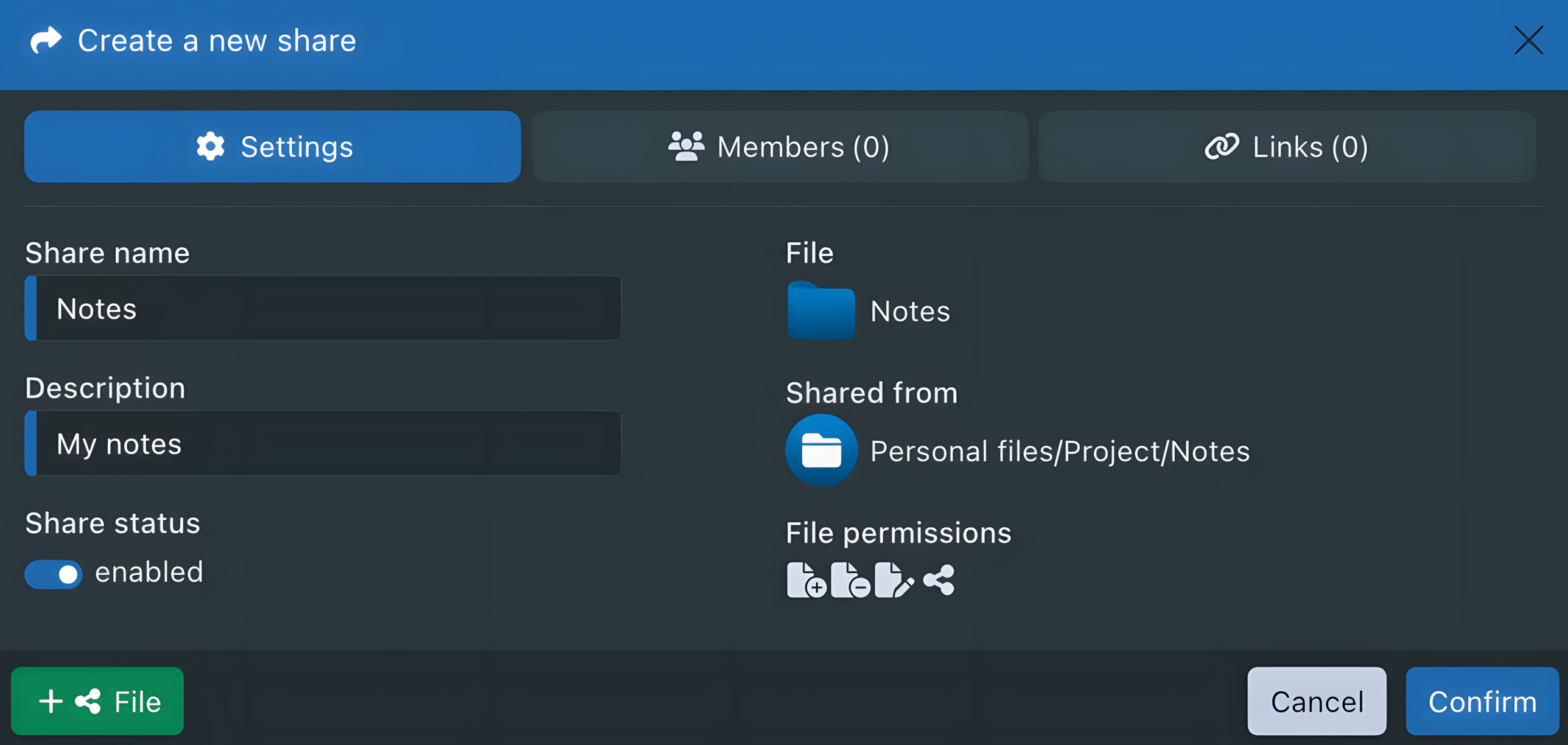Click the file edit permission icon
The image size is (1568, 745).
coord(894,579)
